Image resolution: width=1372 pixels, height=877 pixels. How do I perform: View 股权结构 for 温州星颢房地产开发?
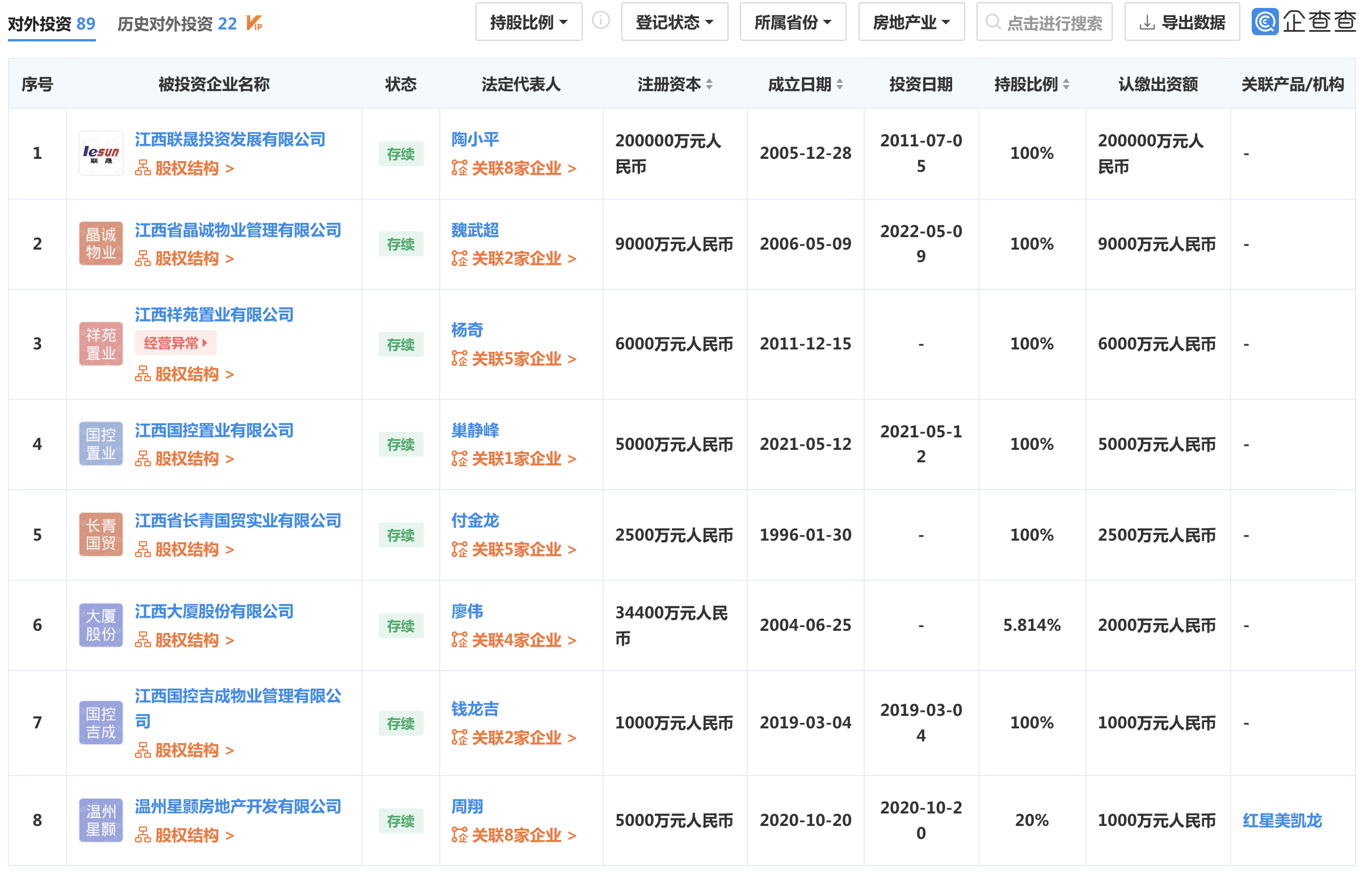[x=184, y=836]
